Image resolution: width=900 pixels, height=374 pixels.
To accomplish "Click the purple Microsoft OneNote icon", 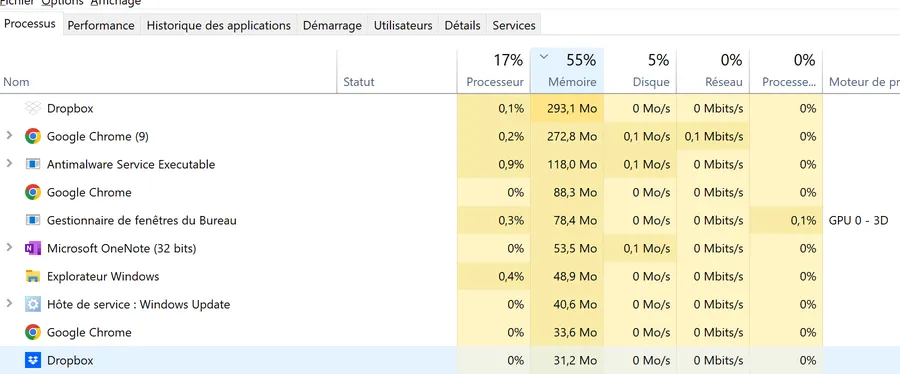I will (33, 248).
